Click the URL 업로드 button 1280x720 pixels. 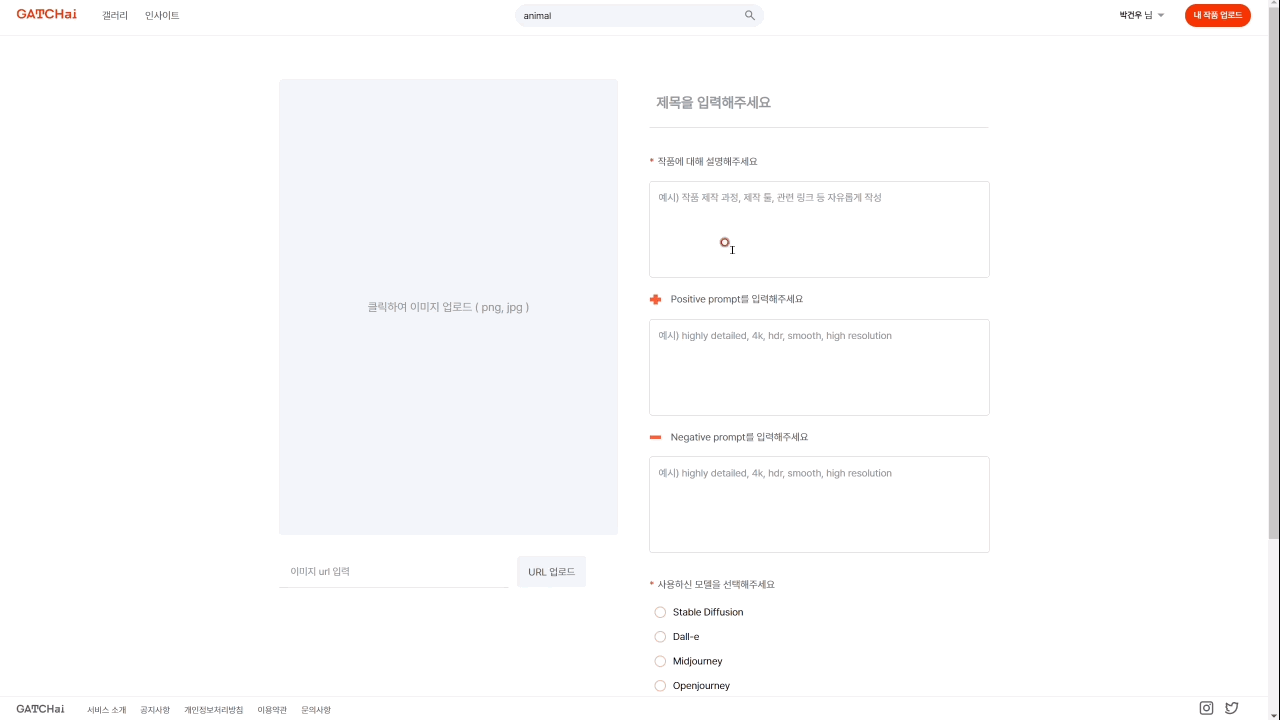pyautogui.click(x=551, y=572)
